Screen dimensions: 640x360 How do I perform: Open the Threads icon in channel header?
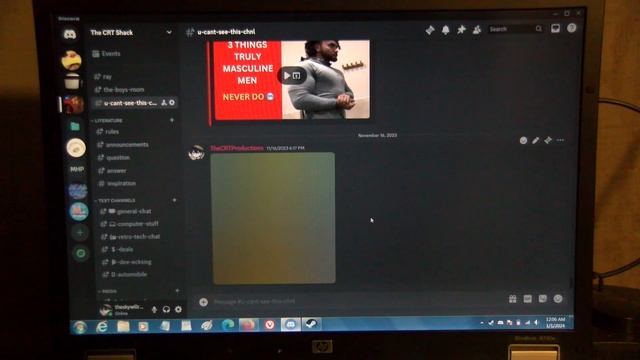430,30
